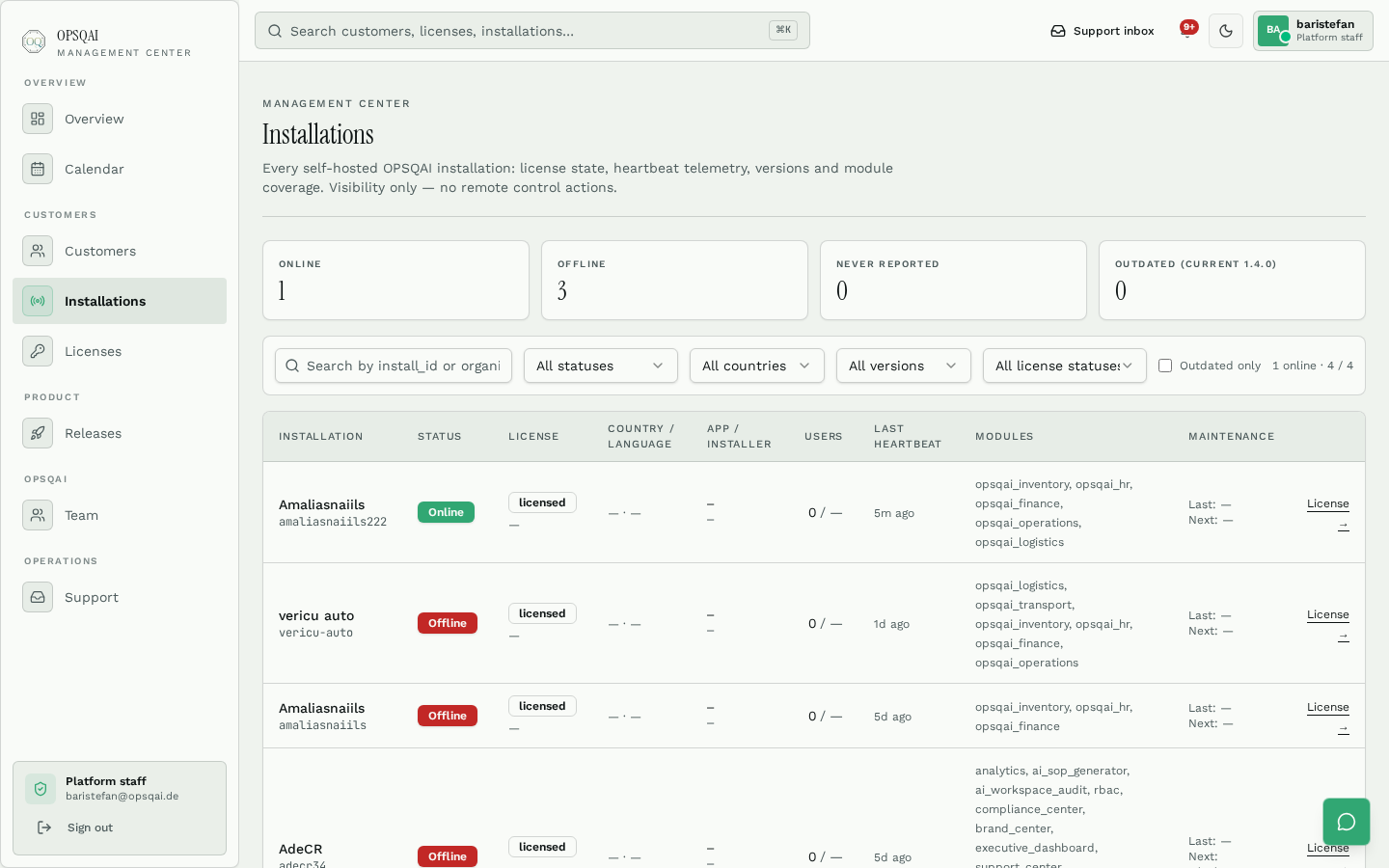This screenshot has height=868, width=1389.
Task: Click the global search magnifier icon
Action: (275, 31)
